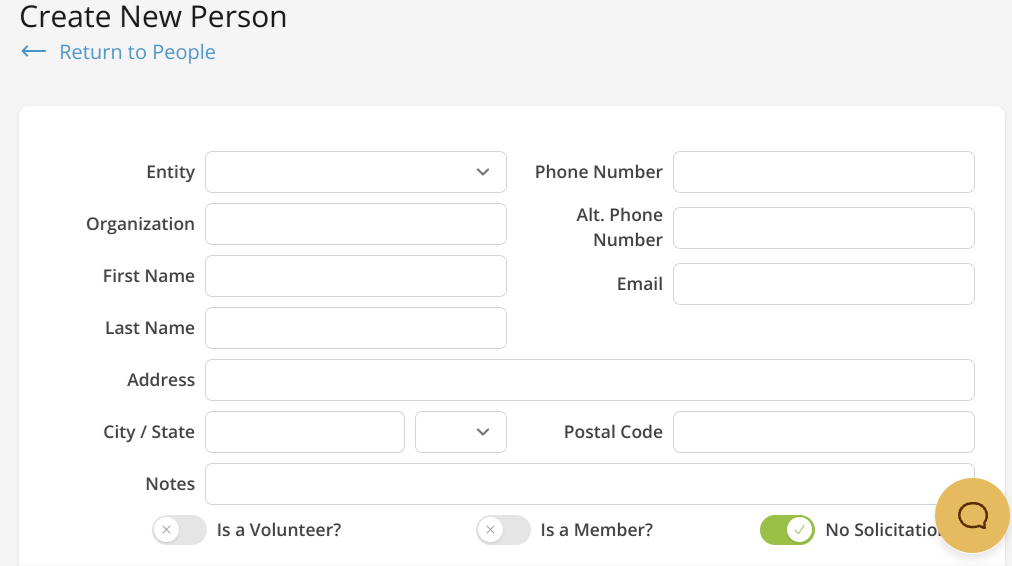Screen dimensions: 1012x566
Task: Turn on the Is a Member toggle
Action: [503, 530]
